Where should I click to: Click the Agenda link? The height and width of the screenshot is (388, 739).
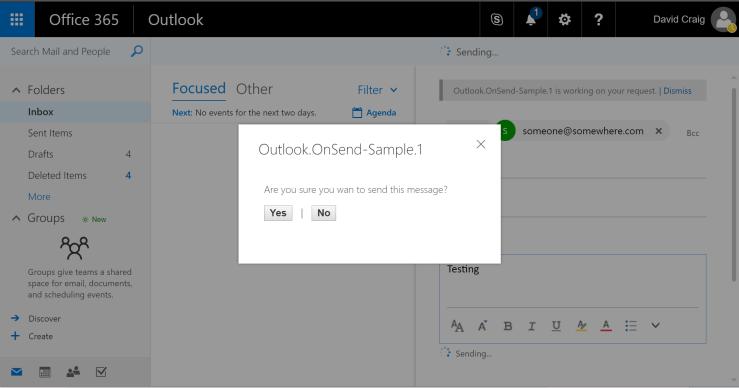381,113
